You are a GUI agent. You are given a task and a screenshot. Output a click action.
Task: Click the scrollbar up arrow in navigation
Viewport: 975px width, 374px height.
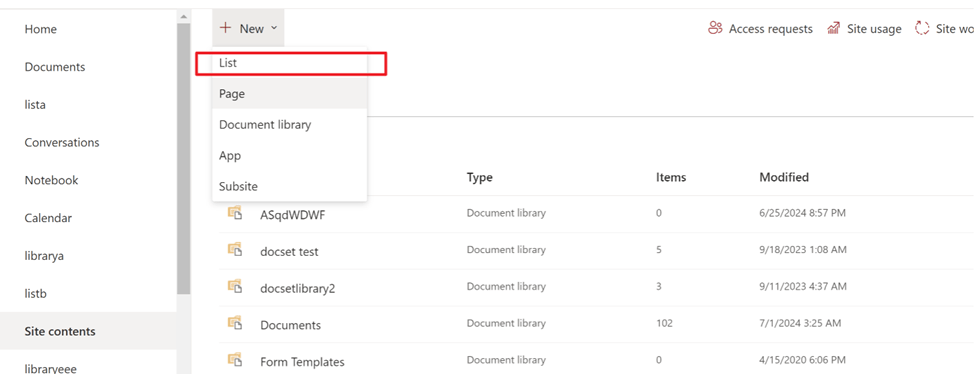point(183,16)
